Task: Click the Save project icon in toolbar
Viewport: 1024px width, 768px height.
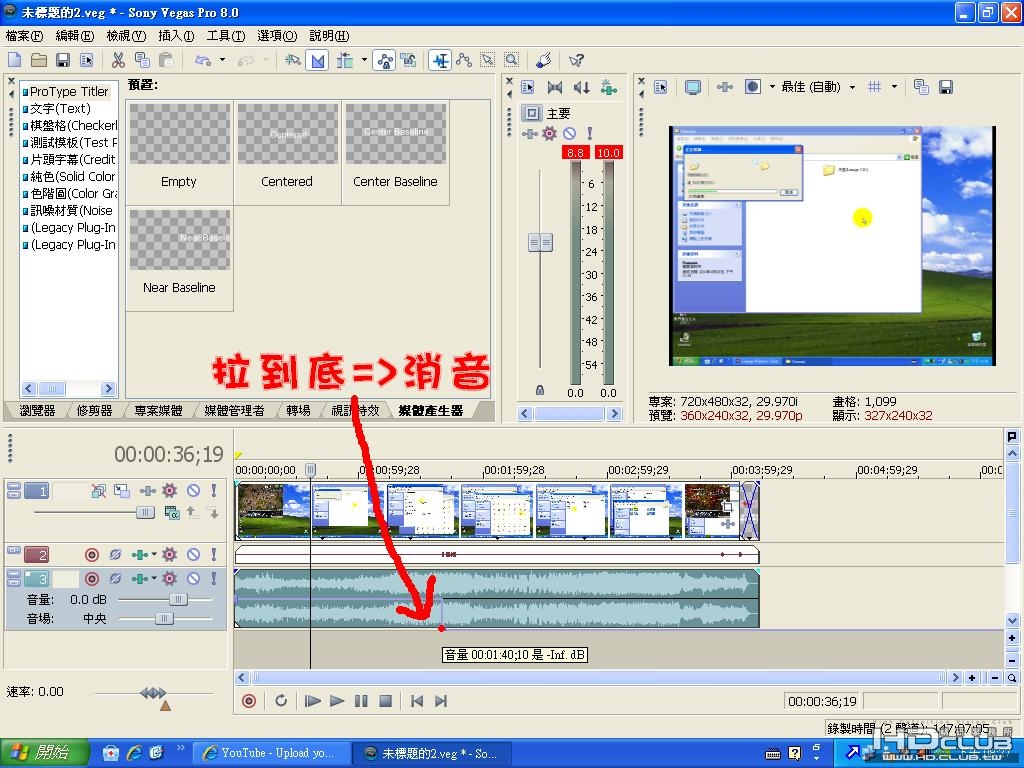Action: coord(63,60)
